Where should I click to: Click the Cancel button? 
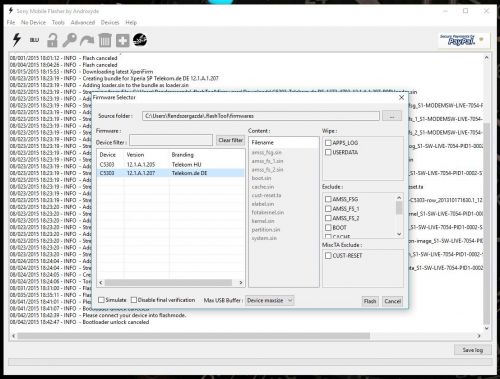pos(392,301)
